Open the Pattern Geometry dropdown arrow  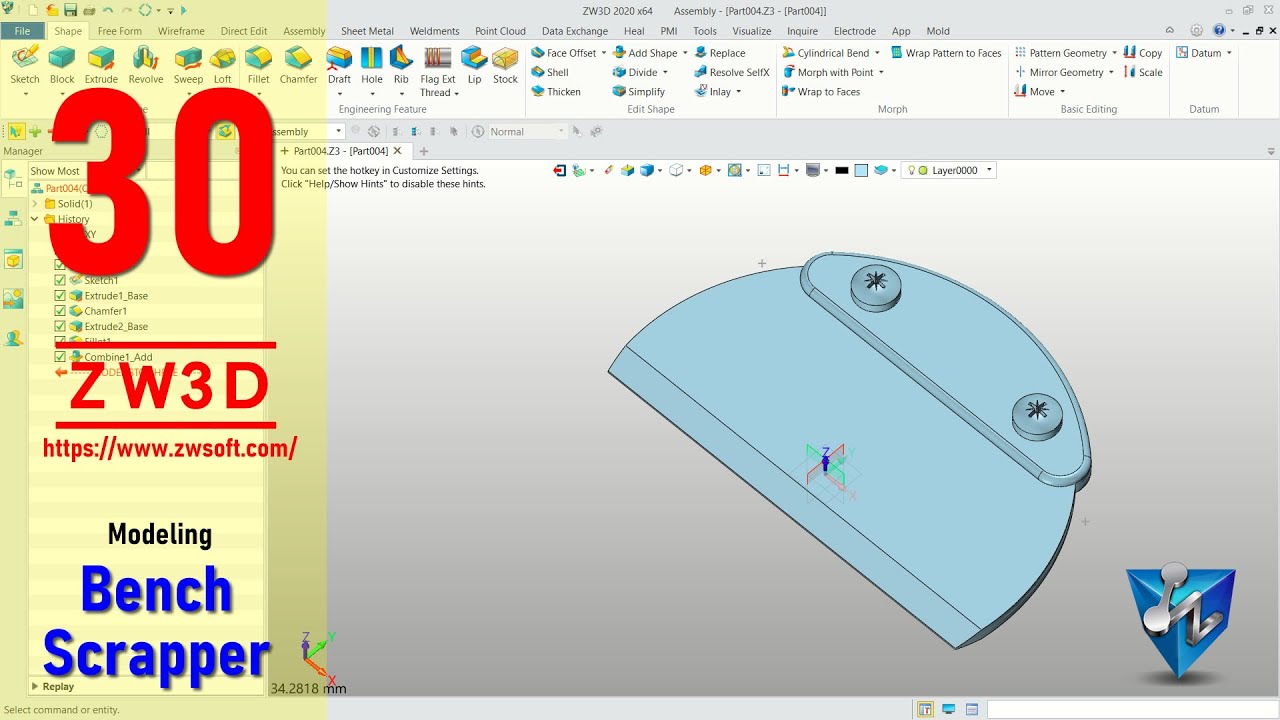1114,53
